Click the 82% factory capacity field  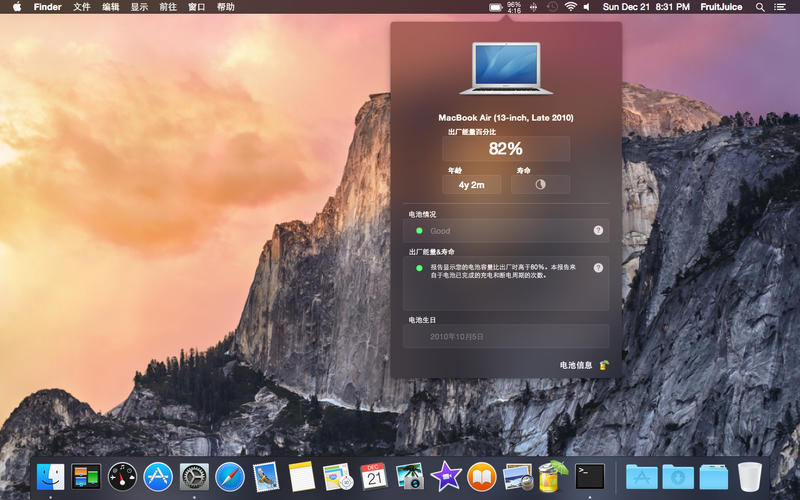tap(506, 149)
